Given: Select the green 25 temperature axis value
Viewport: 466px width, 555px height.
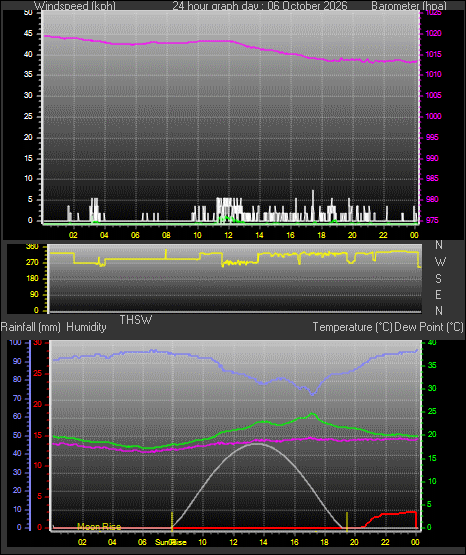Looking at the screenshot, I should [x=432, y=412].
